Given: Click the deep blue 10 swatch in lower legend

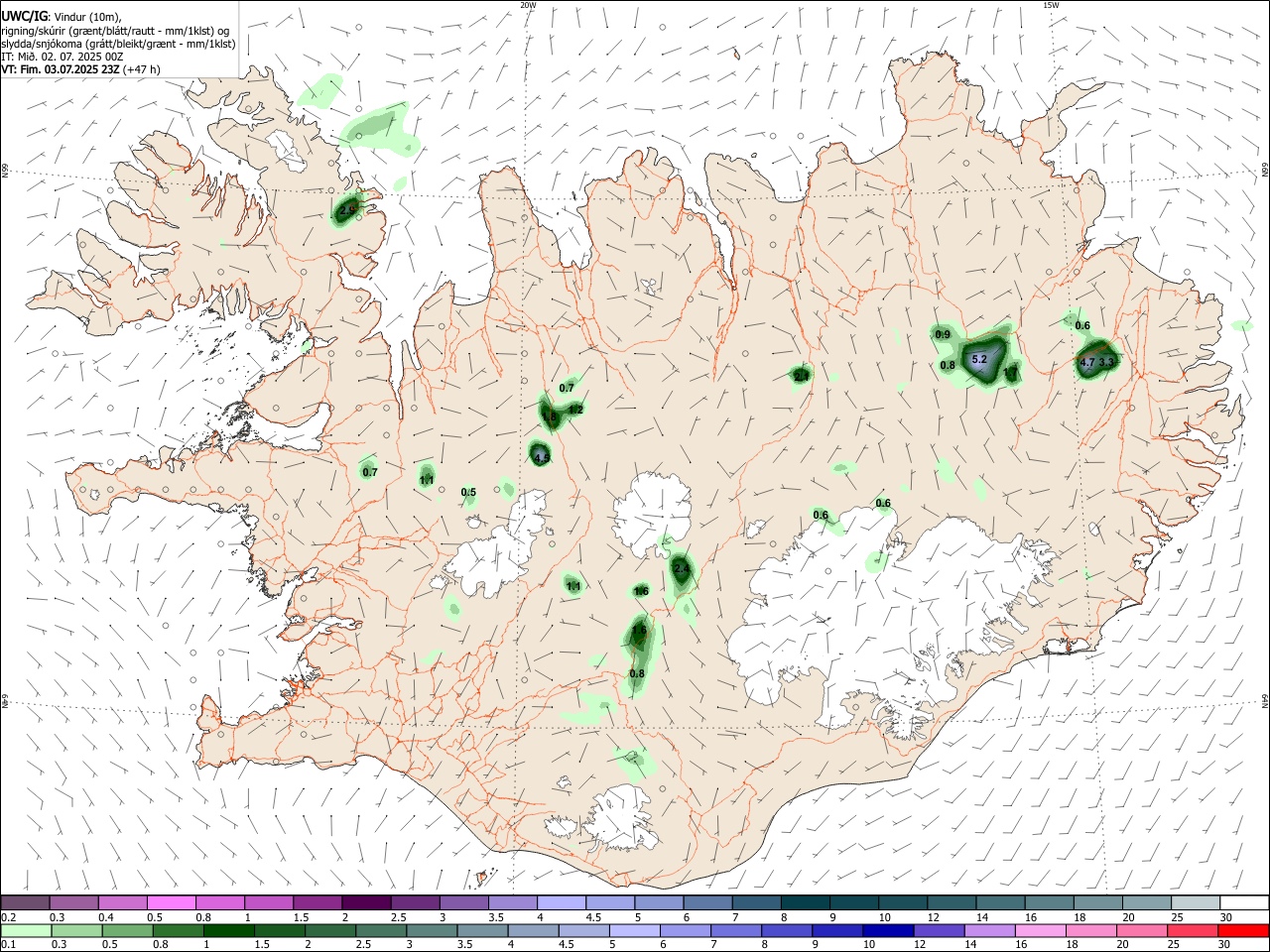Looking at the screenshot, I should pos(887,930).
